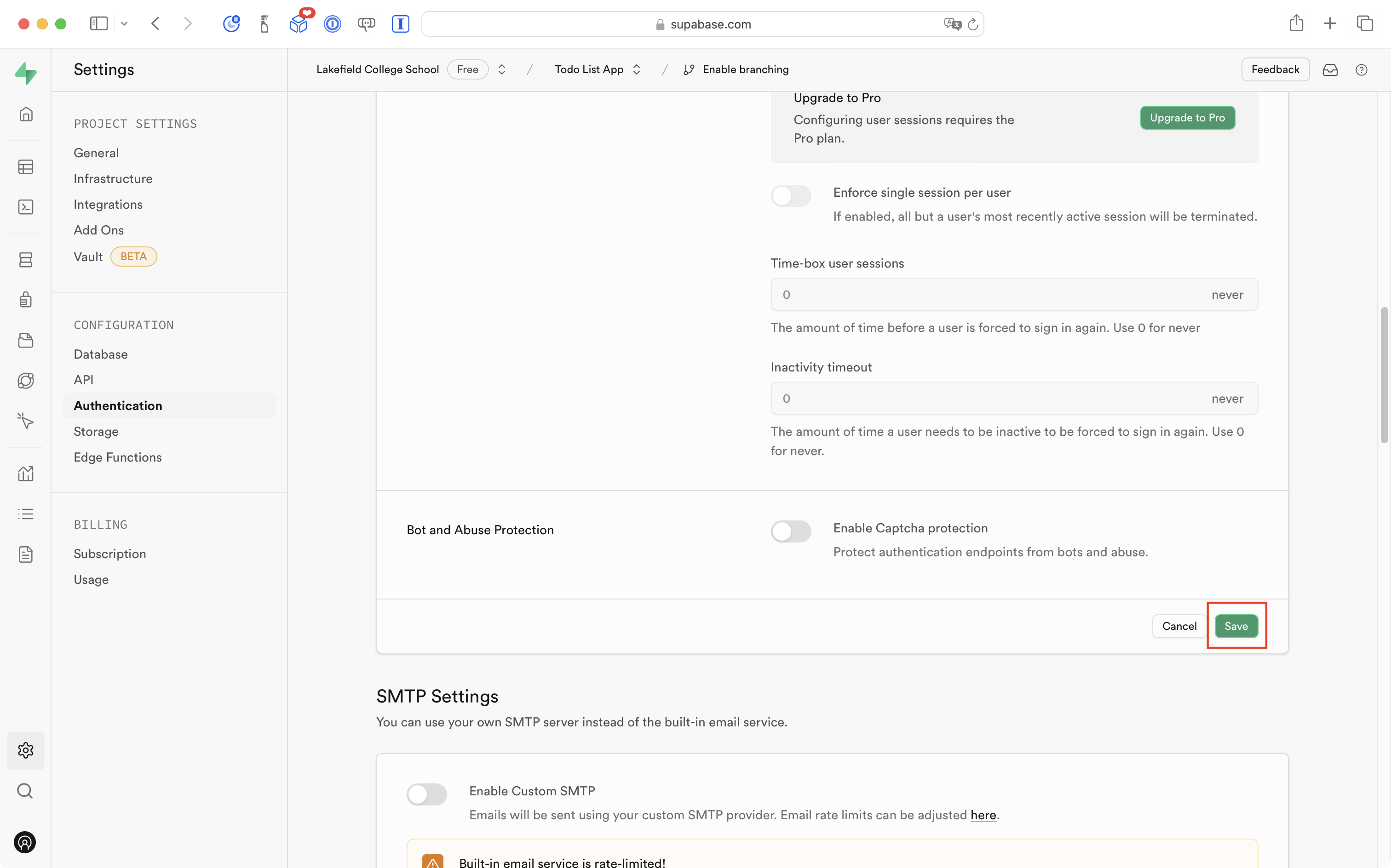Click the Supabase logo icon
The height and width of the screenshot is (868, 1391).
click(25, 73)
